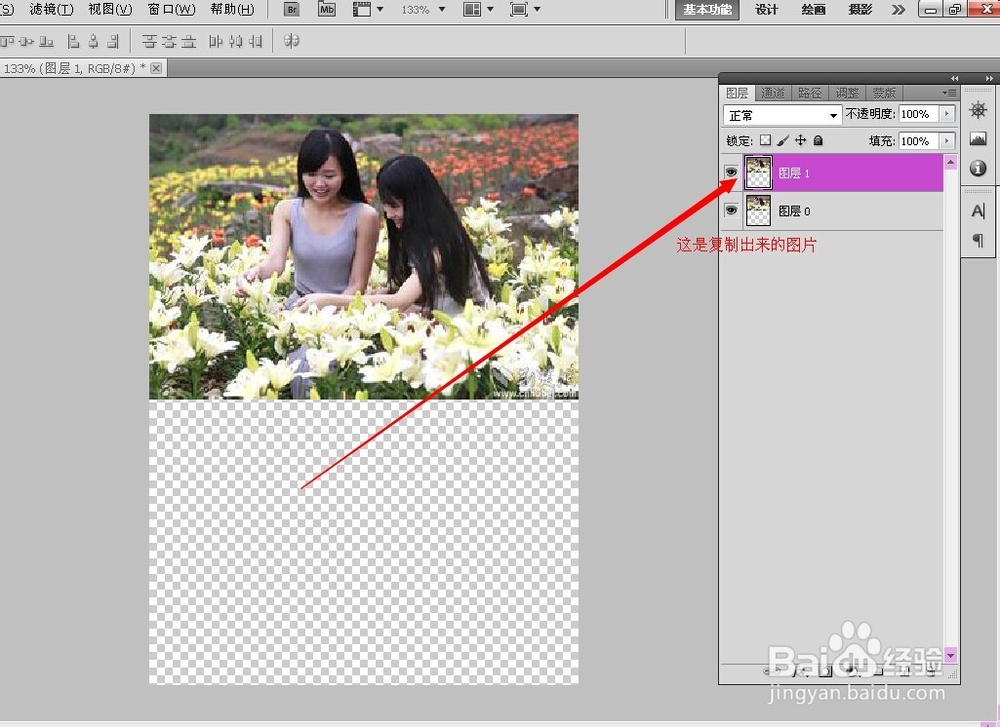The image size is (1000, 727).
Task: Open the Info panel icon
Action: coord(978,168)
